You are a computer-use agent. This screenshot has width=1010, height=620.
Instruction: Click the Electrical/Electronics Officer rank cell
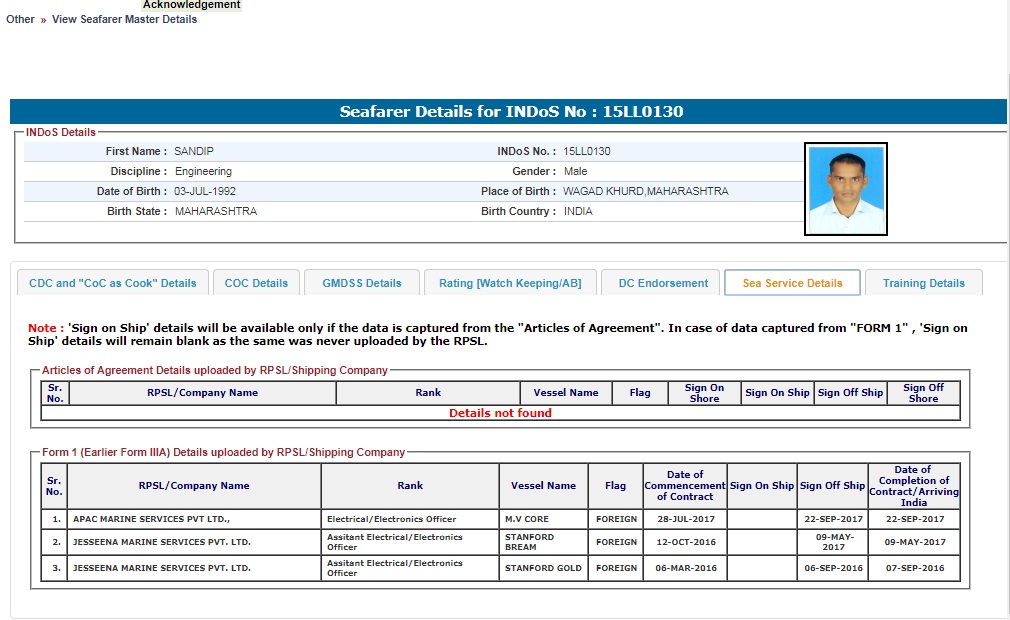click(x=391, y=519)
